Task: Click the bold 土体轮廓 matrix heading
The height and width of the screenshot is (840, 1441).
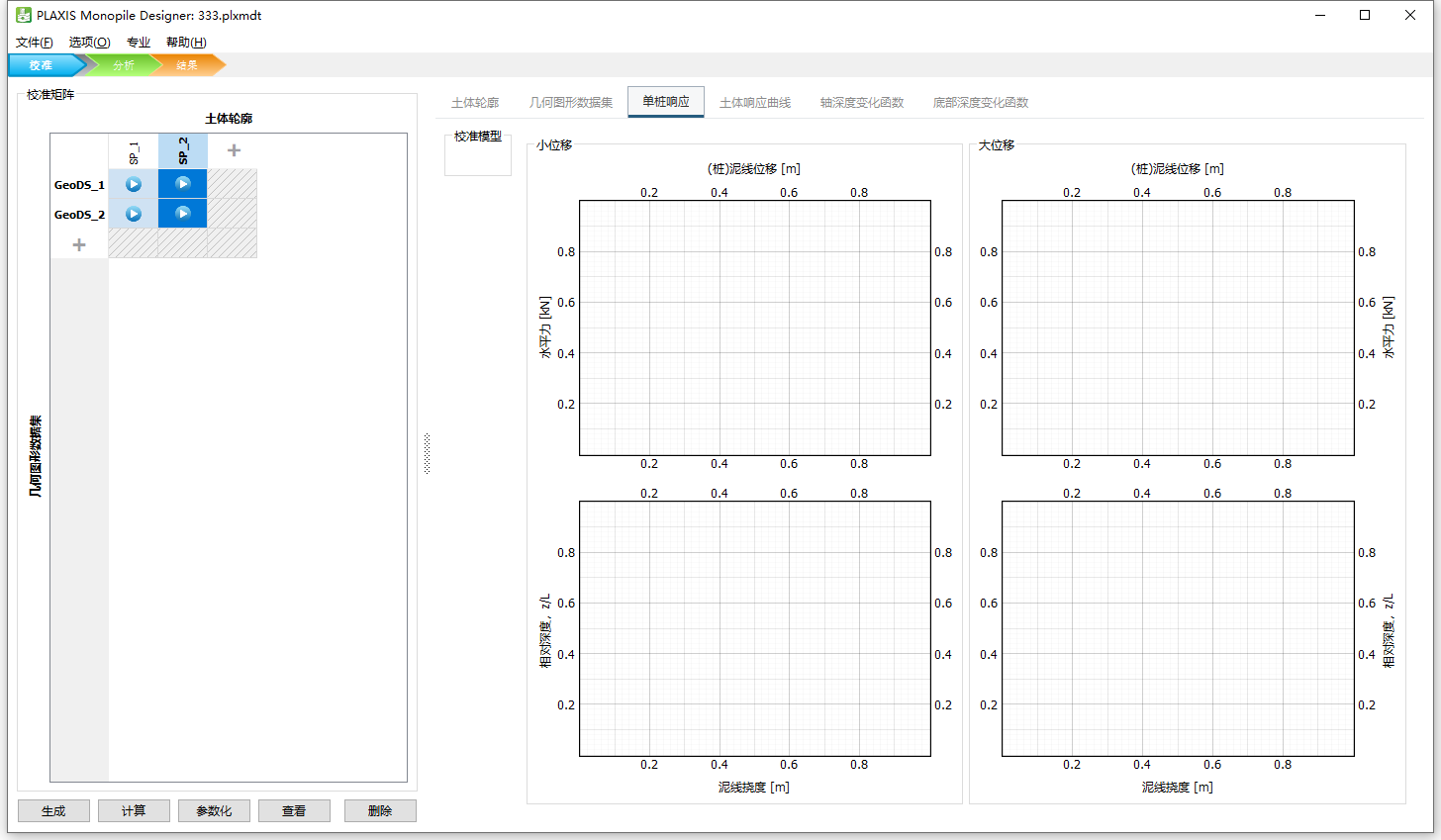Action: 229,119
